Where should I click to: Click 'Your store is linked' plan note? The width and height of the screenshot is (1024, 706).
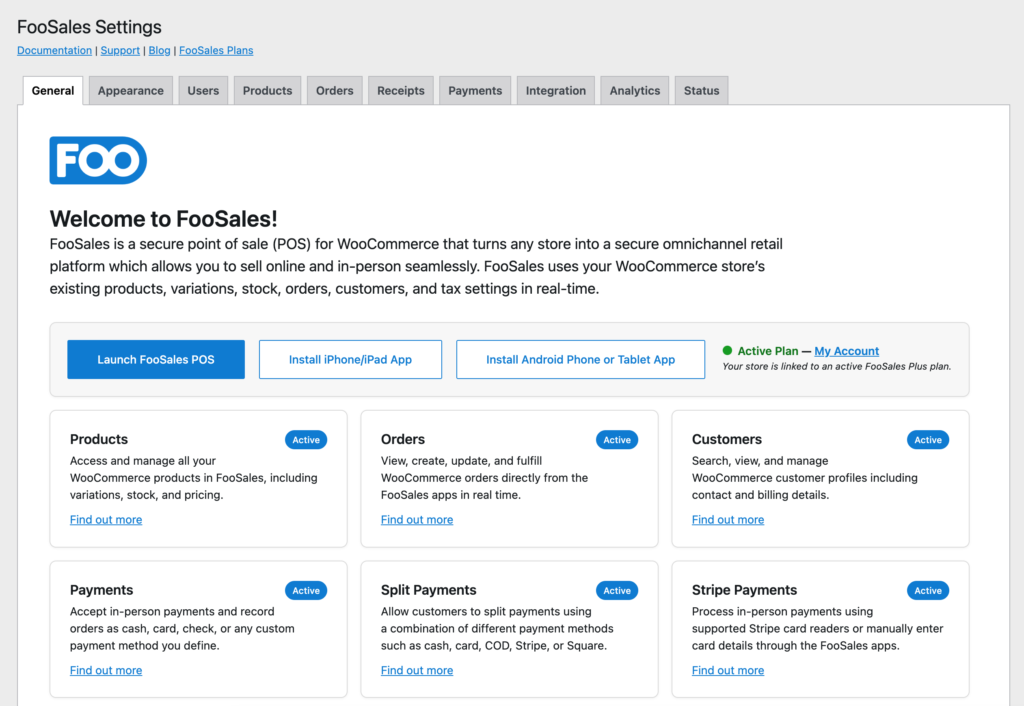[x=837, y=366]
